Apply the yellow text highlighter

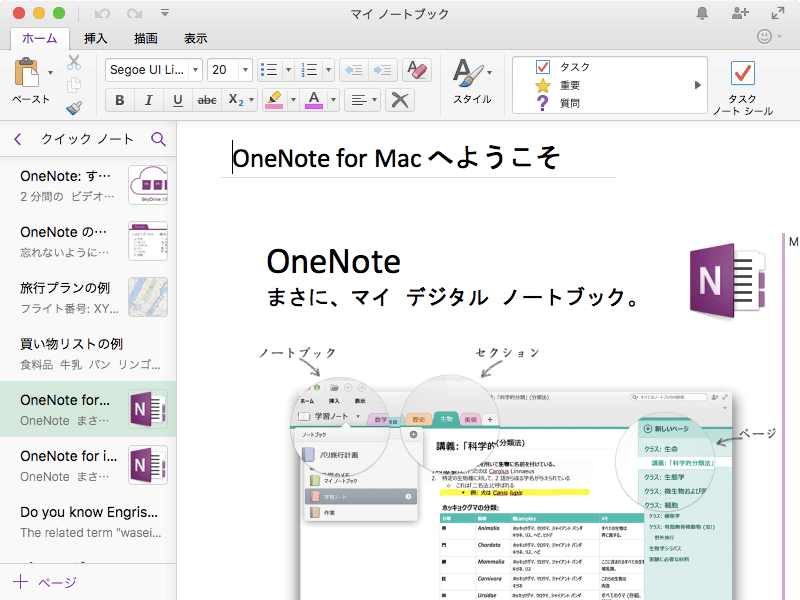(274, 100)
